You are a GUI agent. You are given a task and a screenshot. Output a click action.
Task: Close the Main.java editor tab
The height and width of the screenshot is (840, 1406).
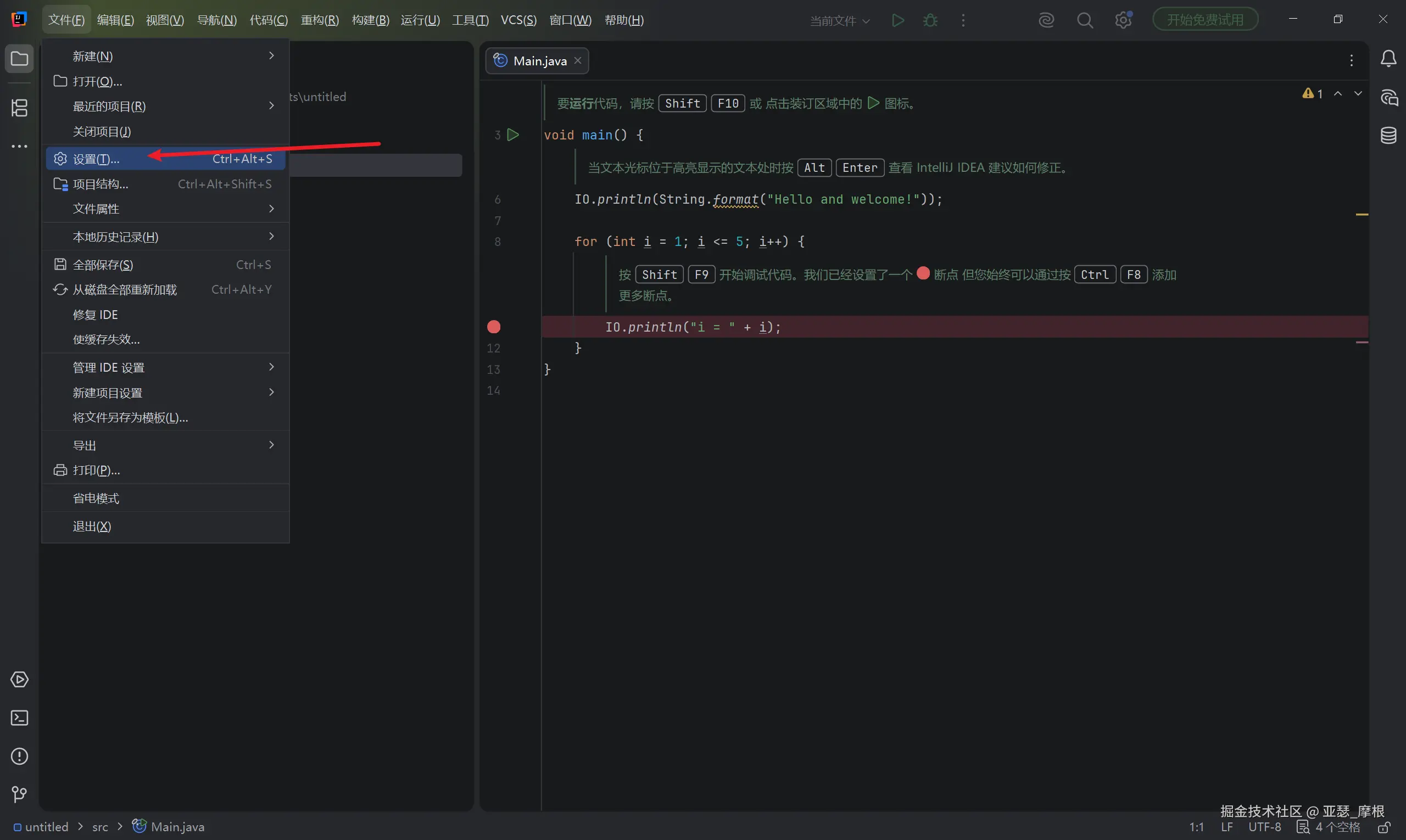tap(577, 60)
